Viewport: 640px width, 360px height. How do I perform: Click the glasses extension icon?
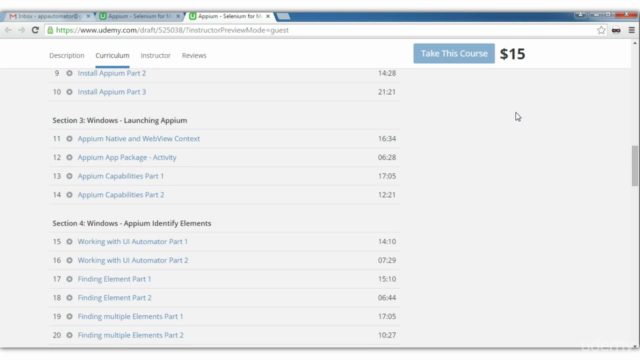(616, 30)
